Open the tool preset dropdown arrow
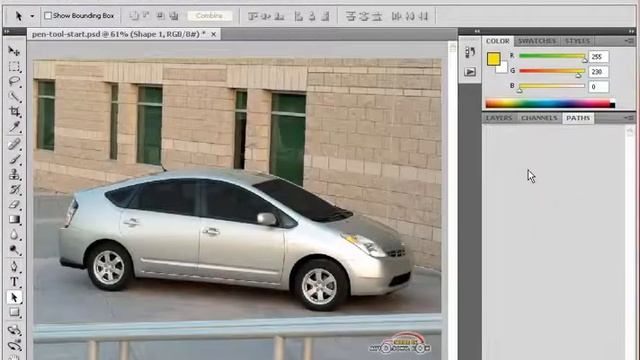The width and height of the screenshot is (640, 360). pos(32,16)
